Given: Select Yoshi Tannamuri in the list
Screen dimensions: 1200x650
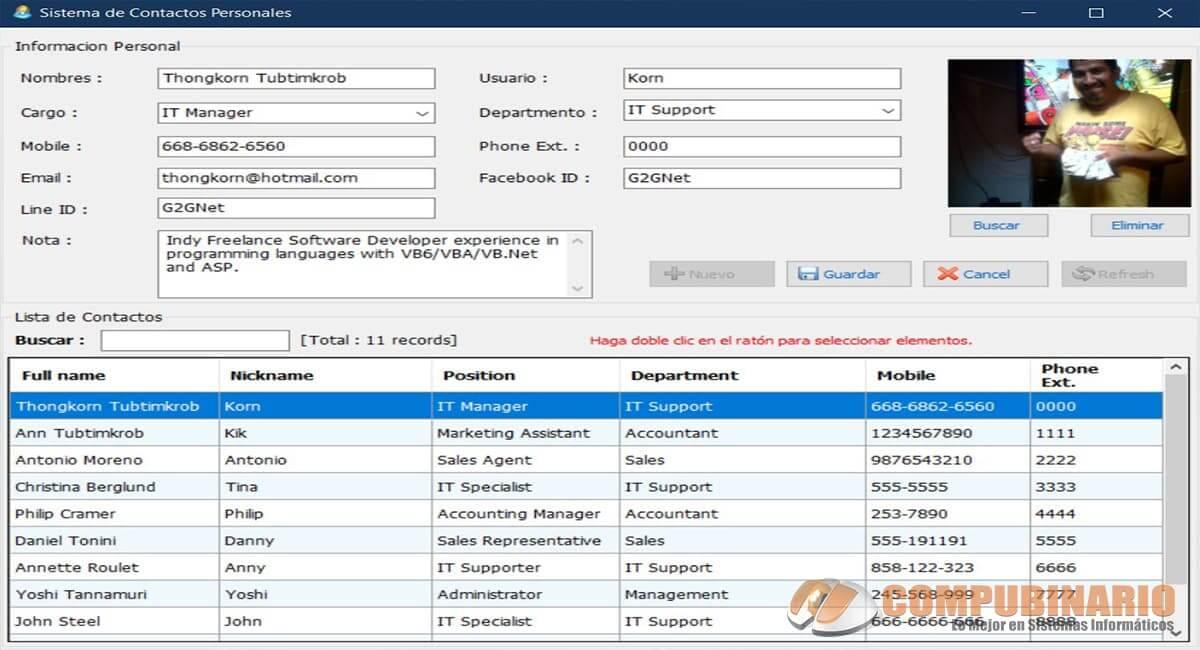Looking at the screenshot, I should (x=586, y=595).
